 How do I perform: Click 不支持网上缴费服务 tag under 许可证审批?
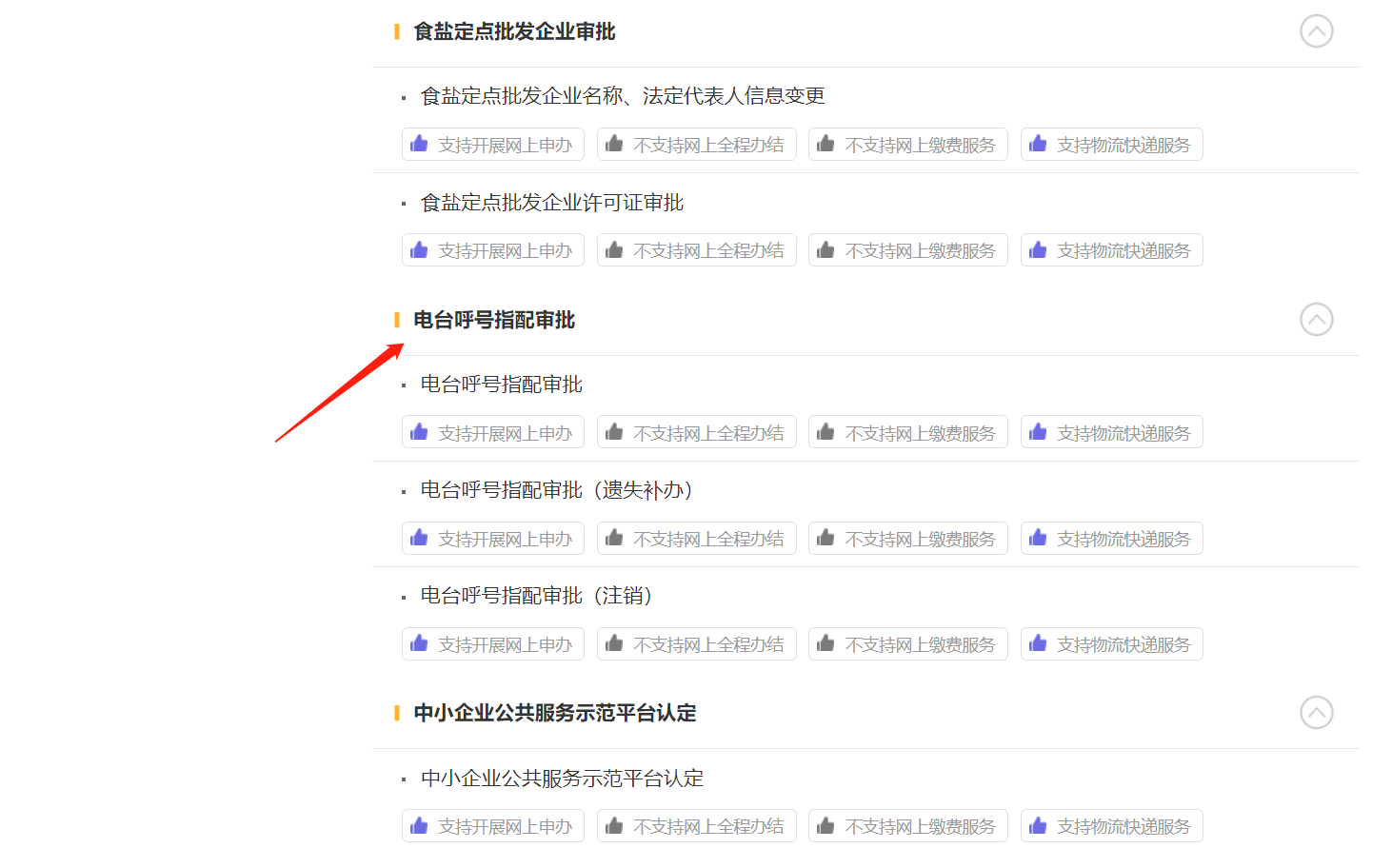[908, 250]
